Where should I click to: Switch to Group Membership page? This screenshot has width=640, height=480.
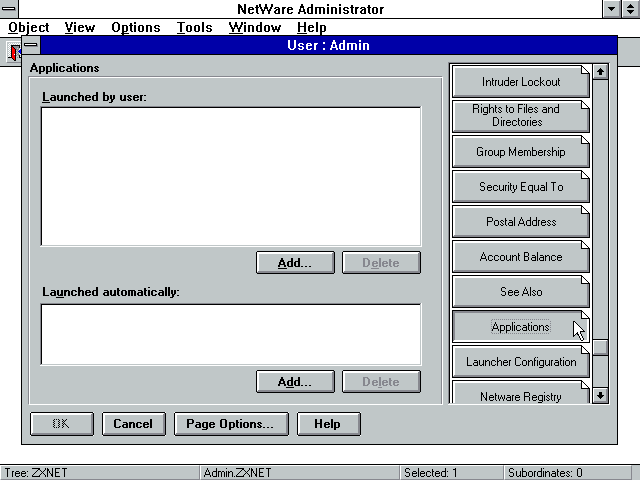click(521, 151)
